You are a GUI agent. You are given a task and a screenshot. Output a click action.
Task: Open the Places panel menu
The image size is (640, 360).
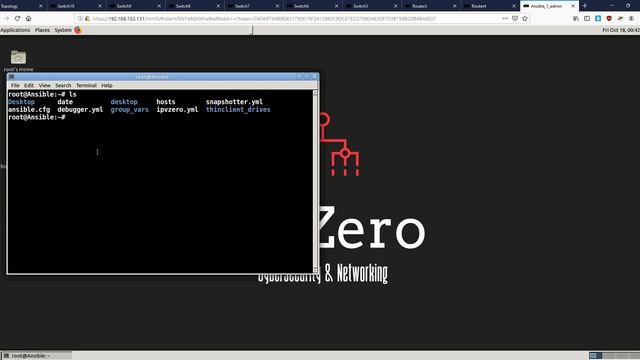coord(42,30)
